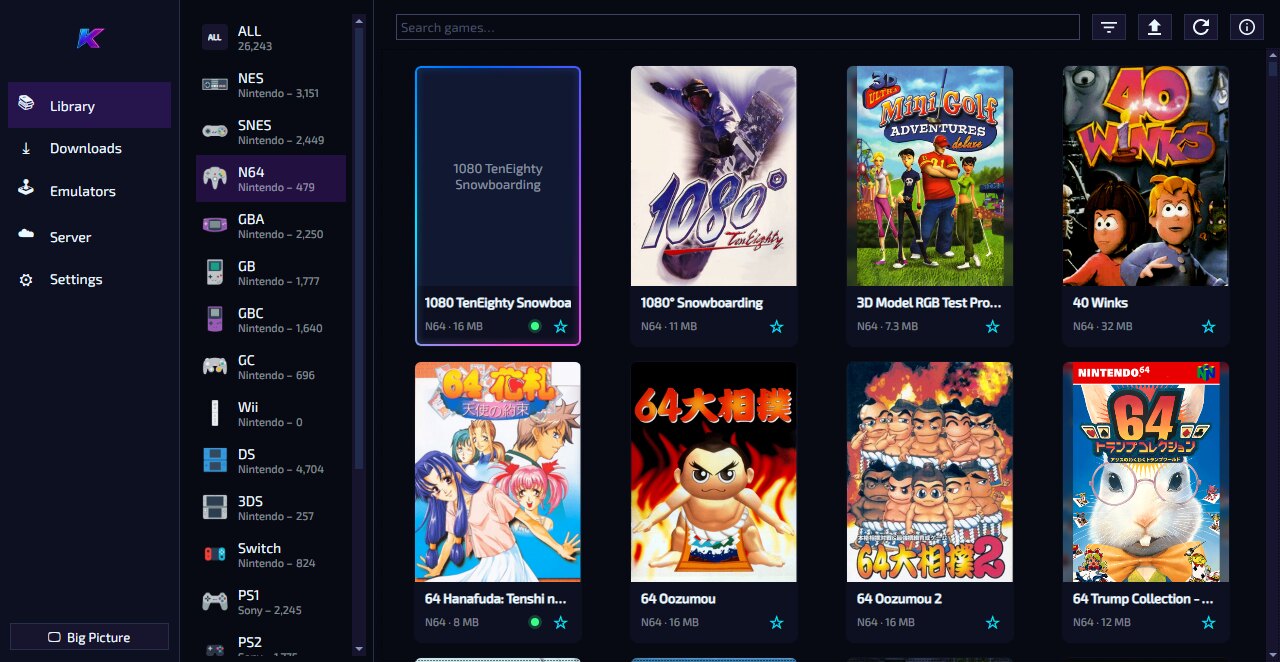Switch to Big Picture mode
1280x662 pixels.
tap(89, 637)
